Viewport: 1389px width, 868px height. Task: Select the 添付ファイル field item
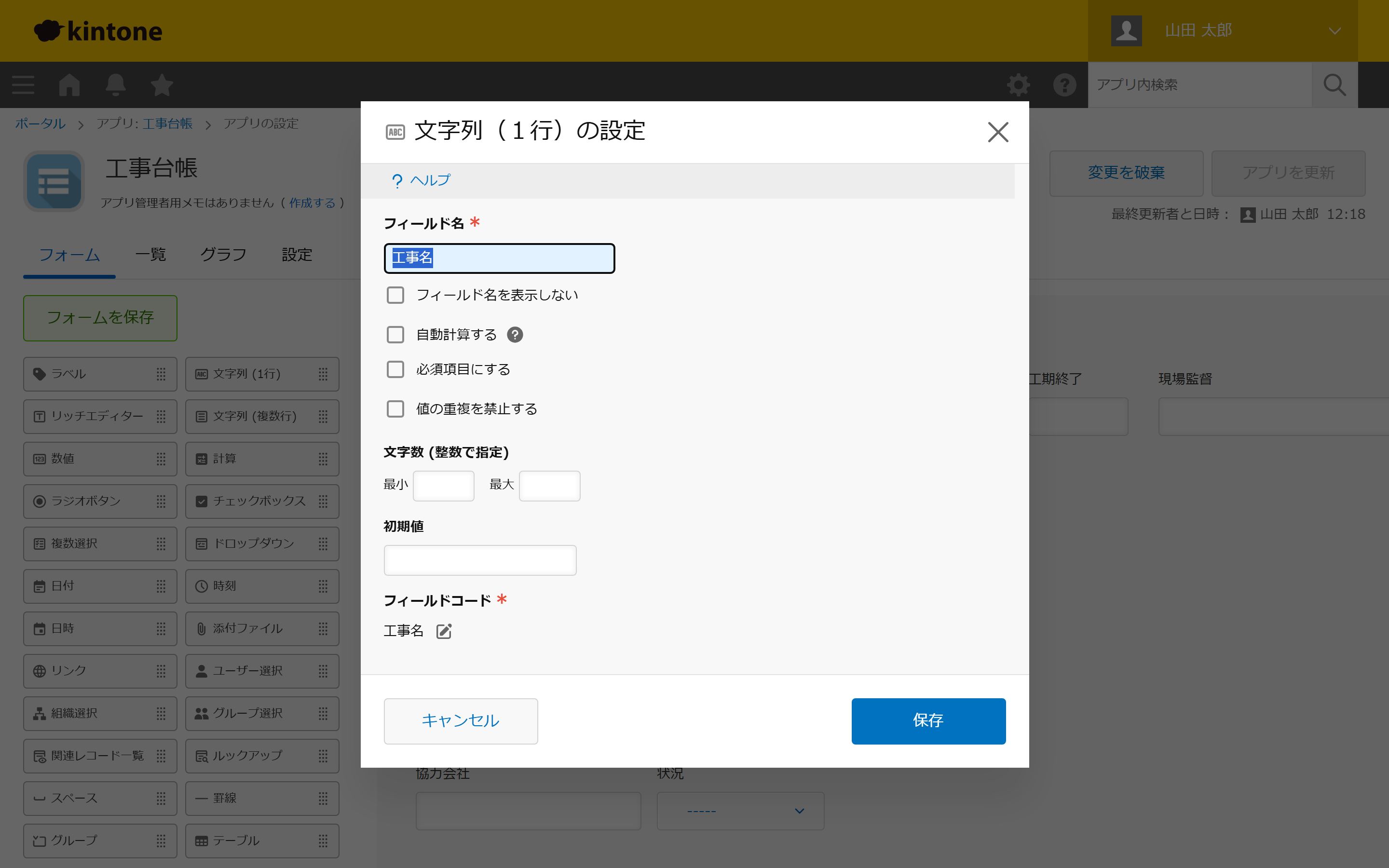click(x=262, y=629)
